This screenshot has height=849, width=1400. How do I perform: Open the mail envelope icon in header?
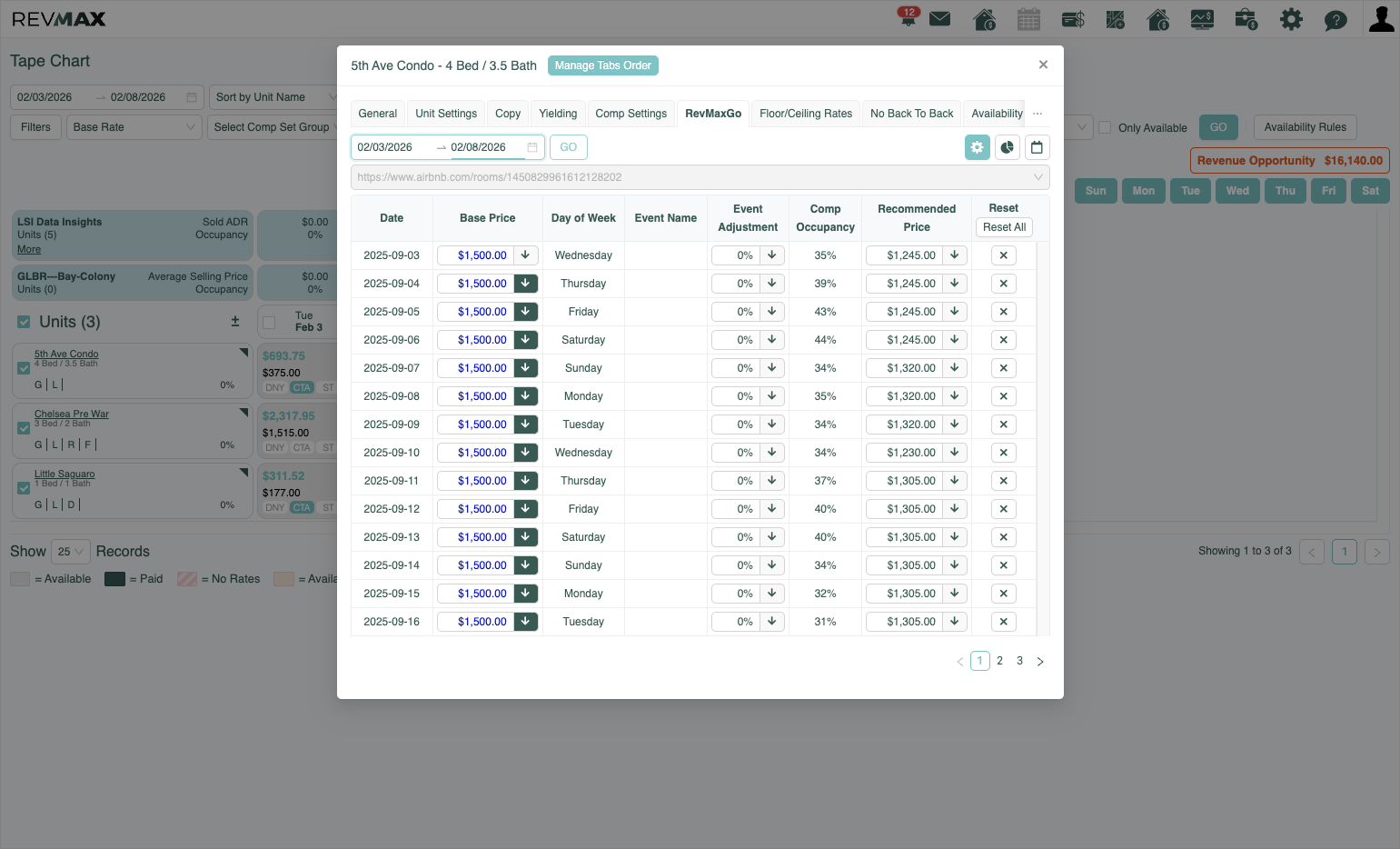tap(940, 19)
